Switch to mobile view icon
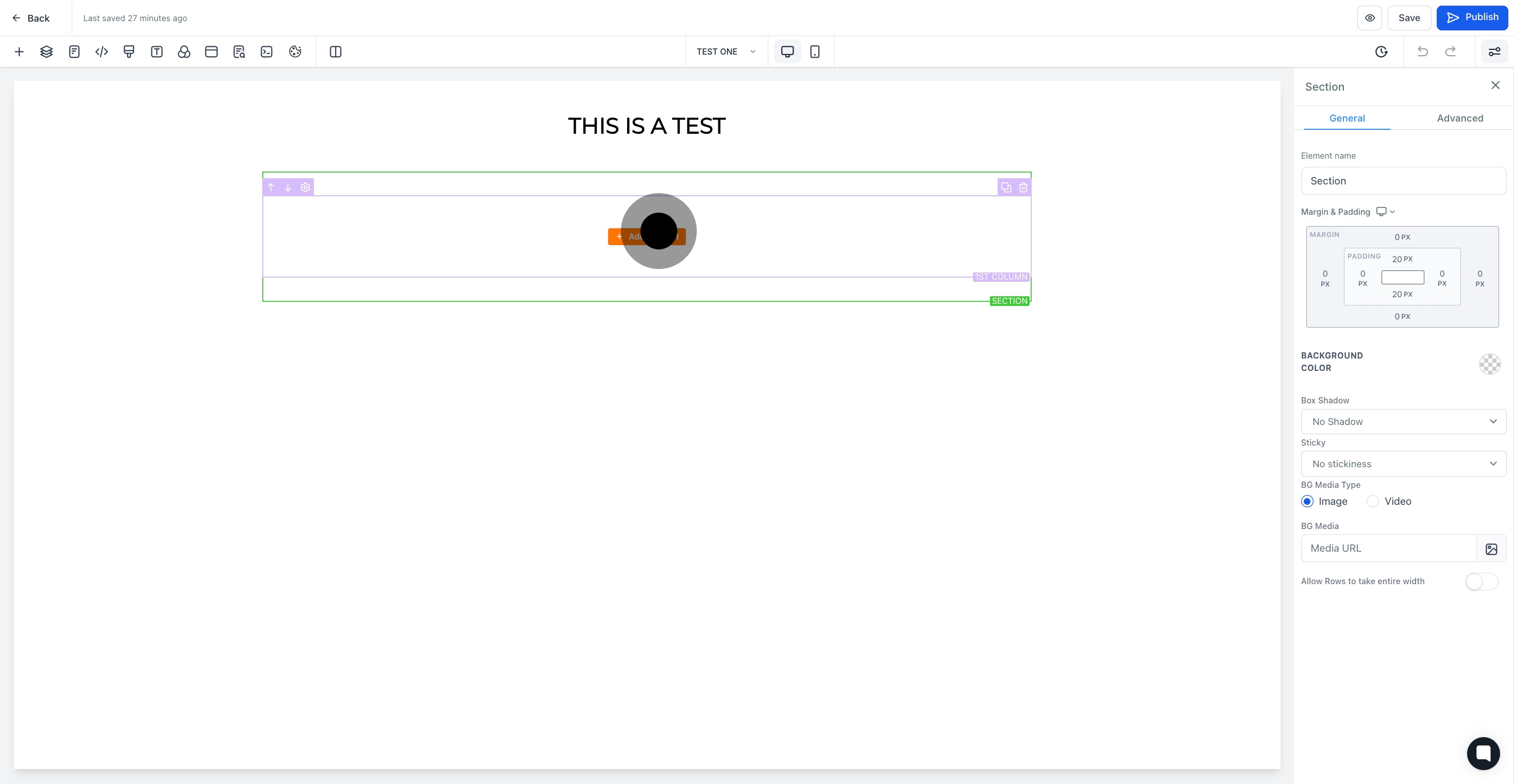 tap(815, 52)
